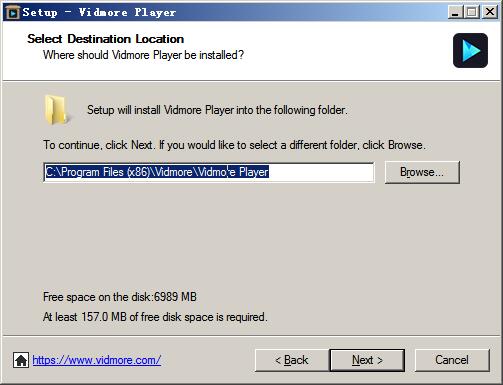Click the 'Setup will install Vidmore Player' message
This screenshot has width=503, height=385.
(217, 110)
